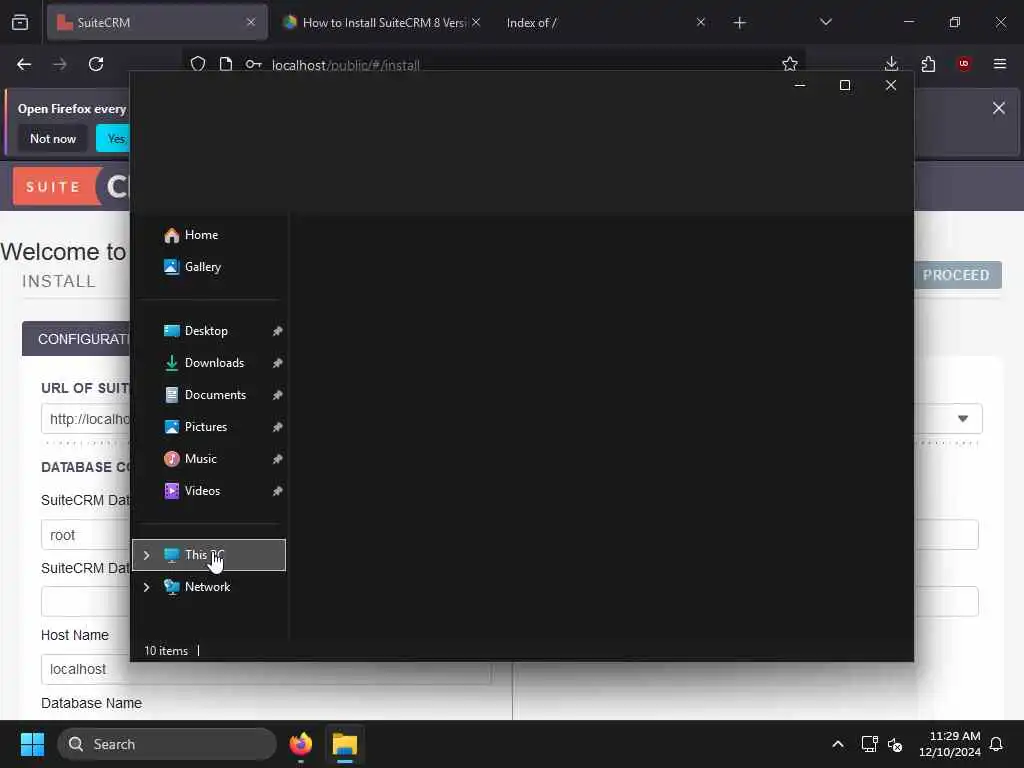Click the muted volume tray icon
Image resolution: width=1024 pixels, height=768 pixels.
(895, 744)
